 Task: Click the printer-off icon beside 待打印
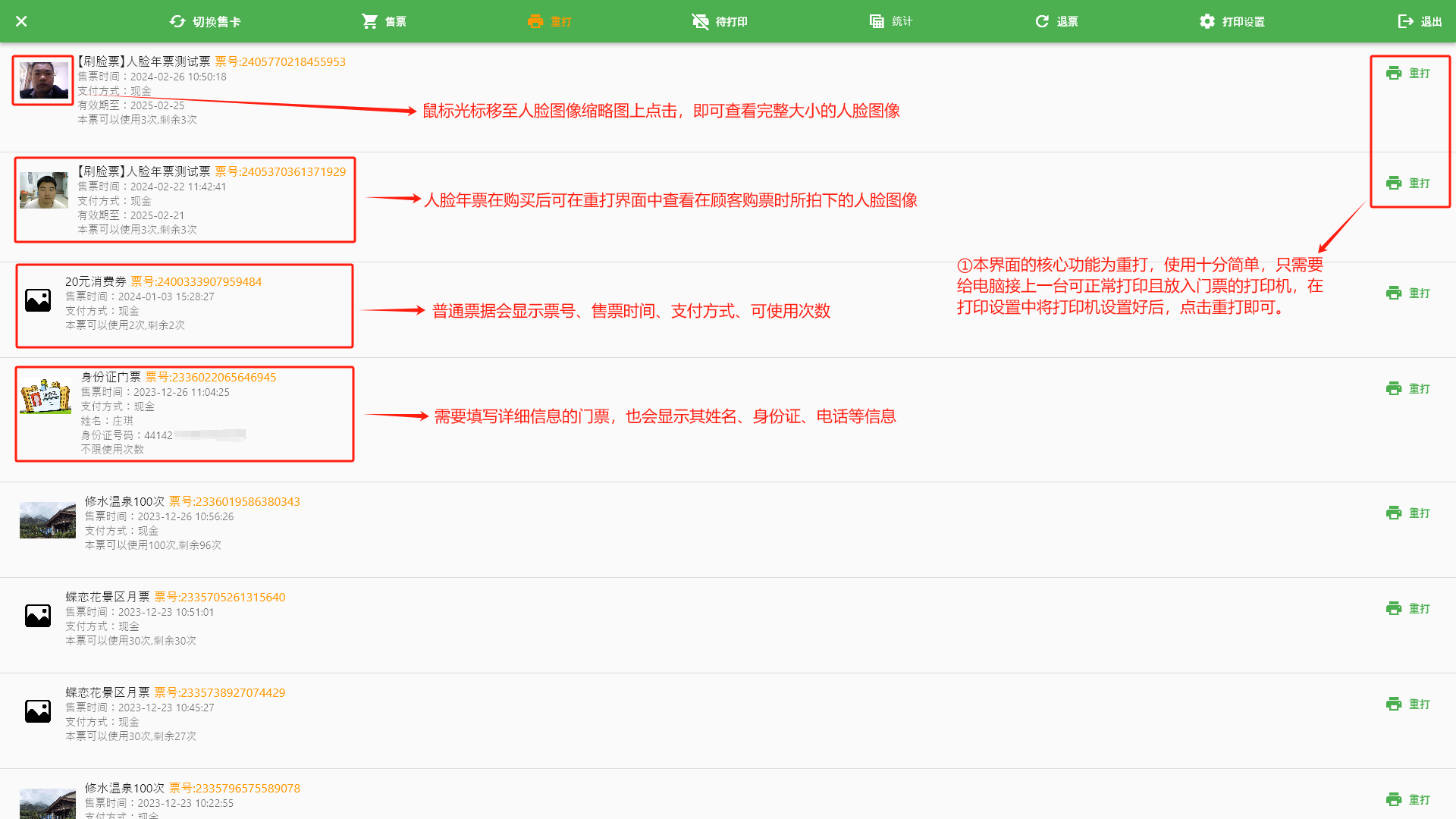point(700,21)
